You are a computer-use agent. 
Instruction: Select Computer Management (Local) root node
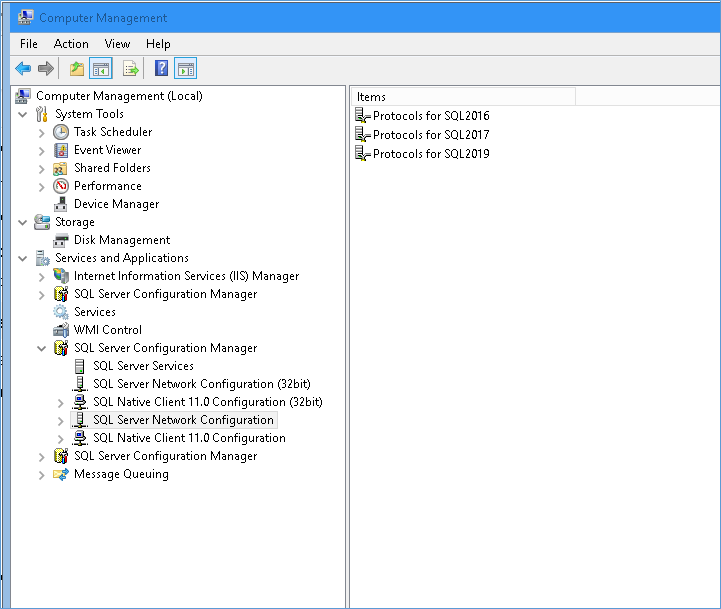tap(119, 96)
